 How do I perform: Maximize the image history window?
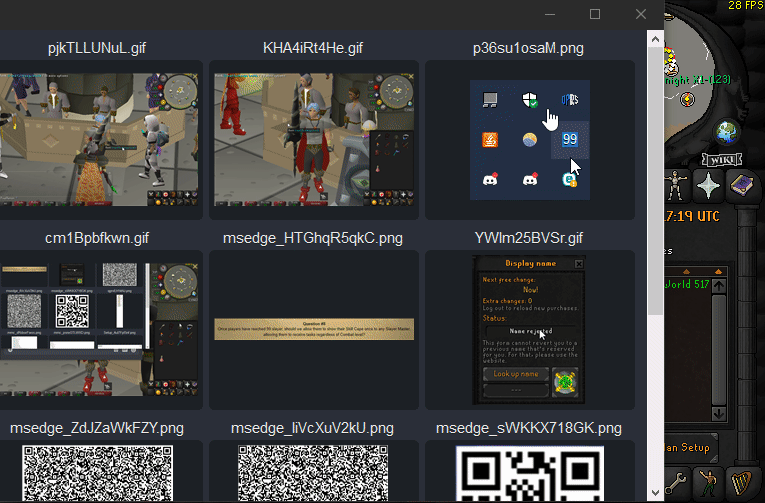(595, 14)
